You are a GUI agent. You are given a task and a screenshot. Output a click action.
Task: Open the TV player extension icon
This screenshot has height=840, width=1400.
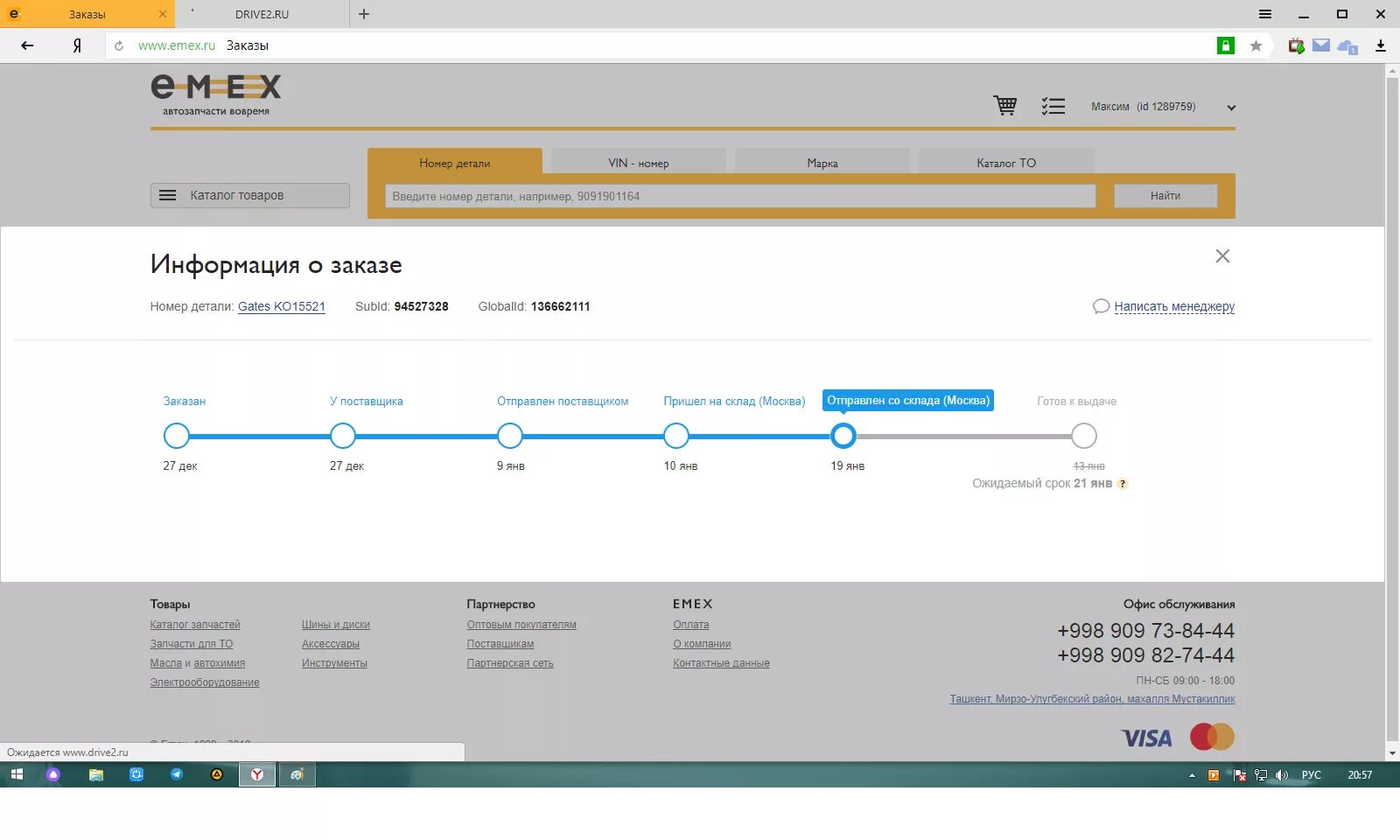pyautogui.click(x=1296, y=45)
